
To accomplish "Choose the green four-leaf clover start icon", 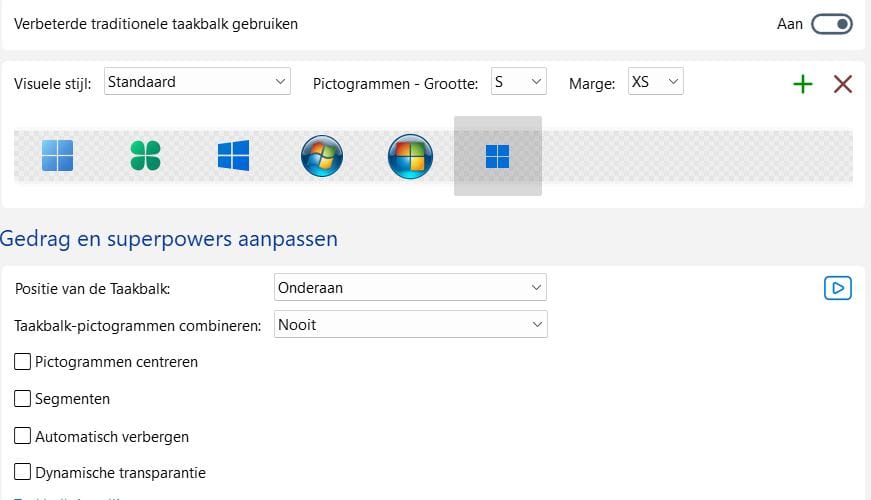I will (146, 156).
